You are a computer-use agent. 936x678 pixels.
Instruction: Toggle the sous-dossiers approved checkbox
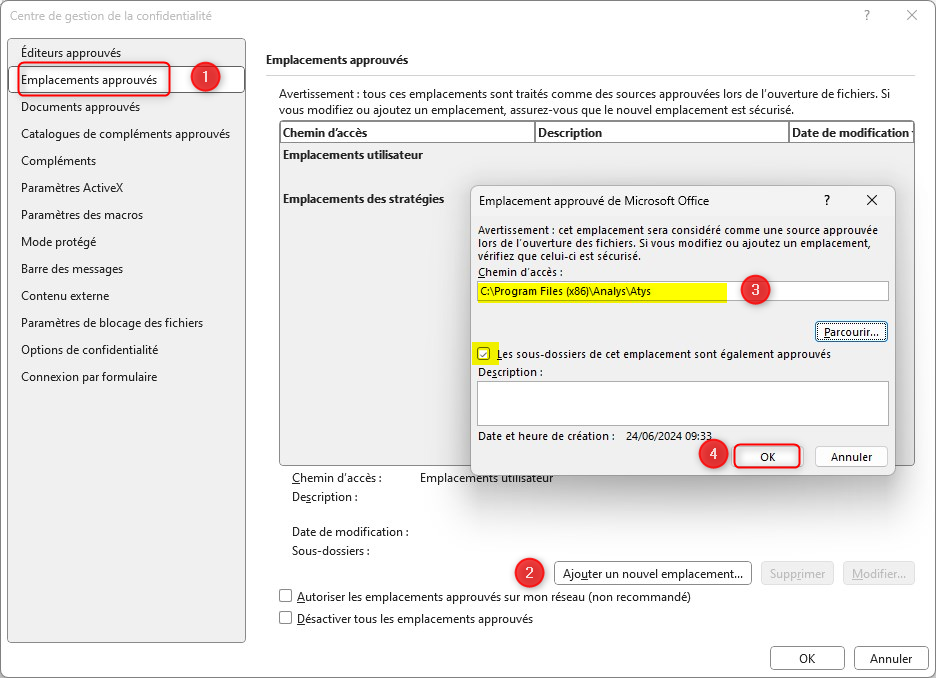point(485,354)
